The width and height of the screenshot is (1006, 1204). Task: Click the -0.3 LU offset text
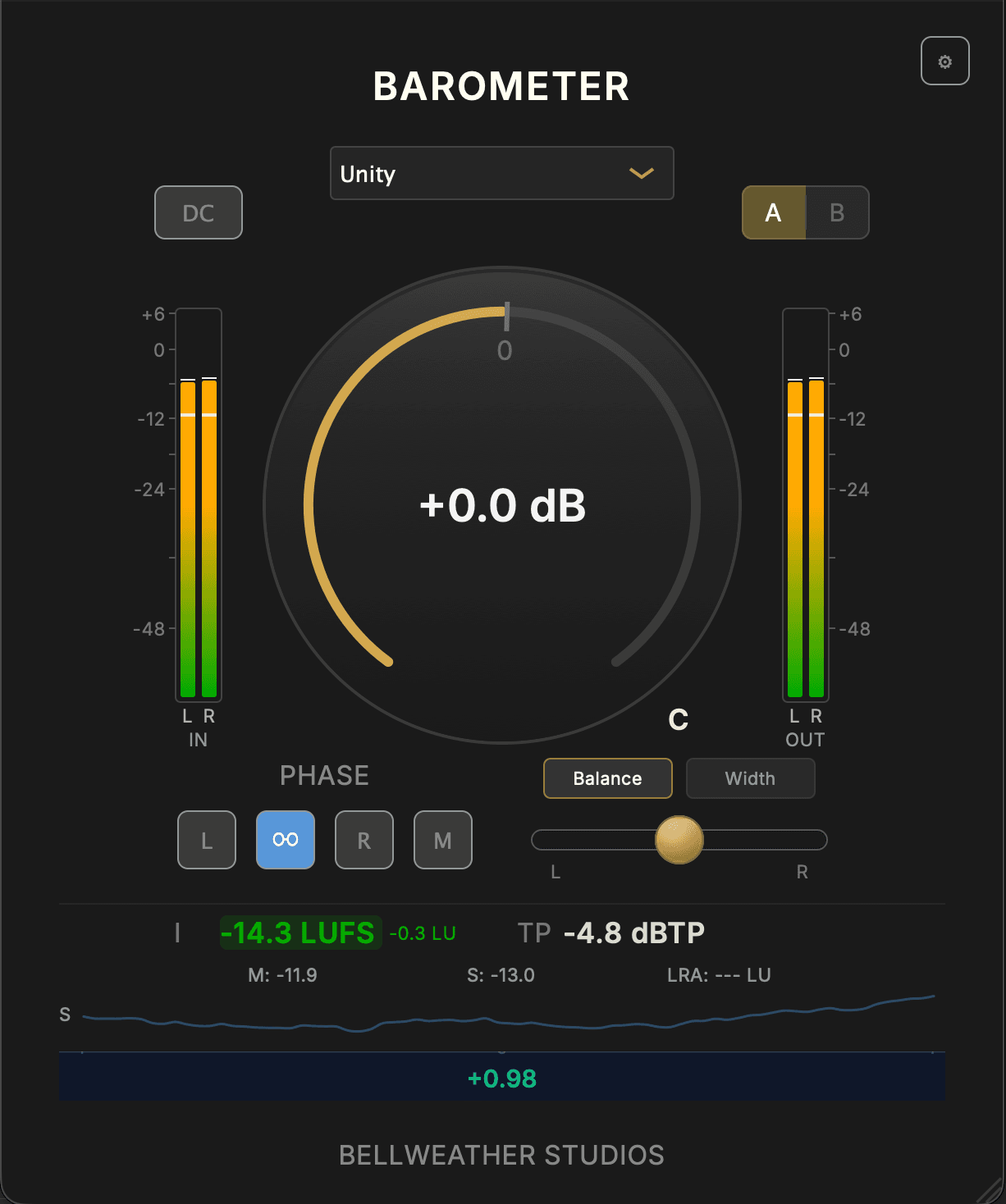point(423,933)
